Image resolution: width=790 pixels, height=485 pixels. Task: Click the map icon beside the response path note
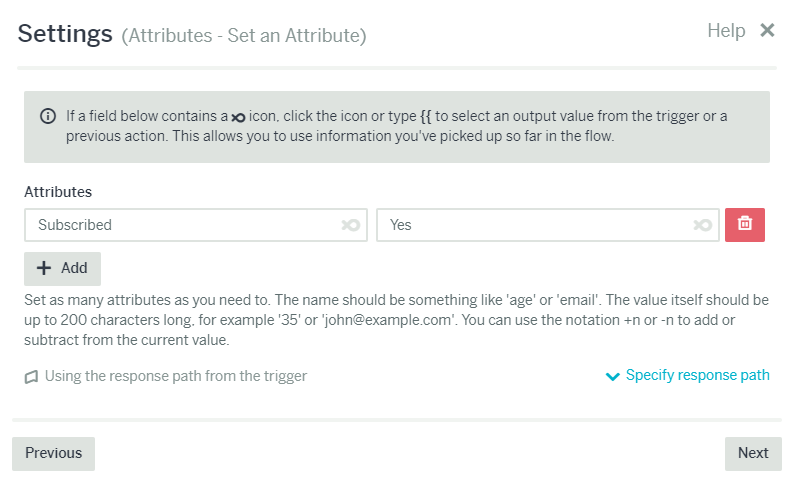click(31, 377)
